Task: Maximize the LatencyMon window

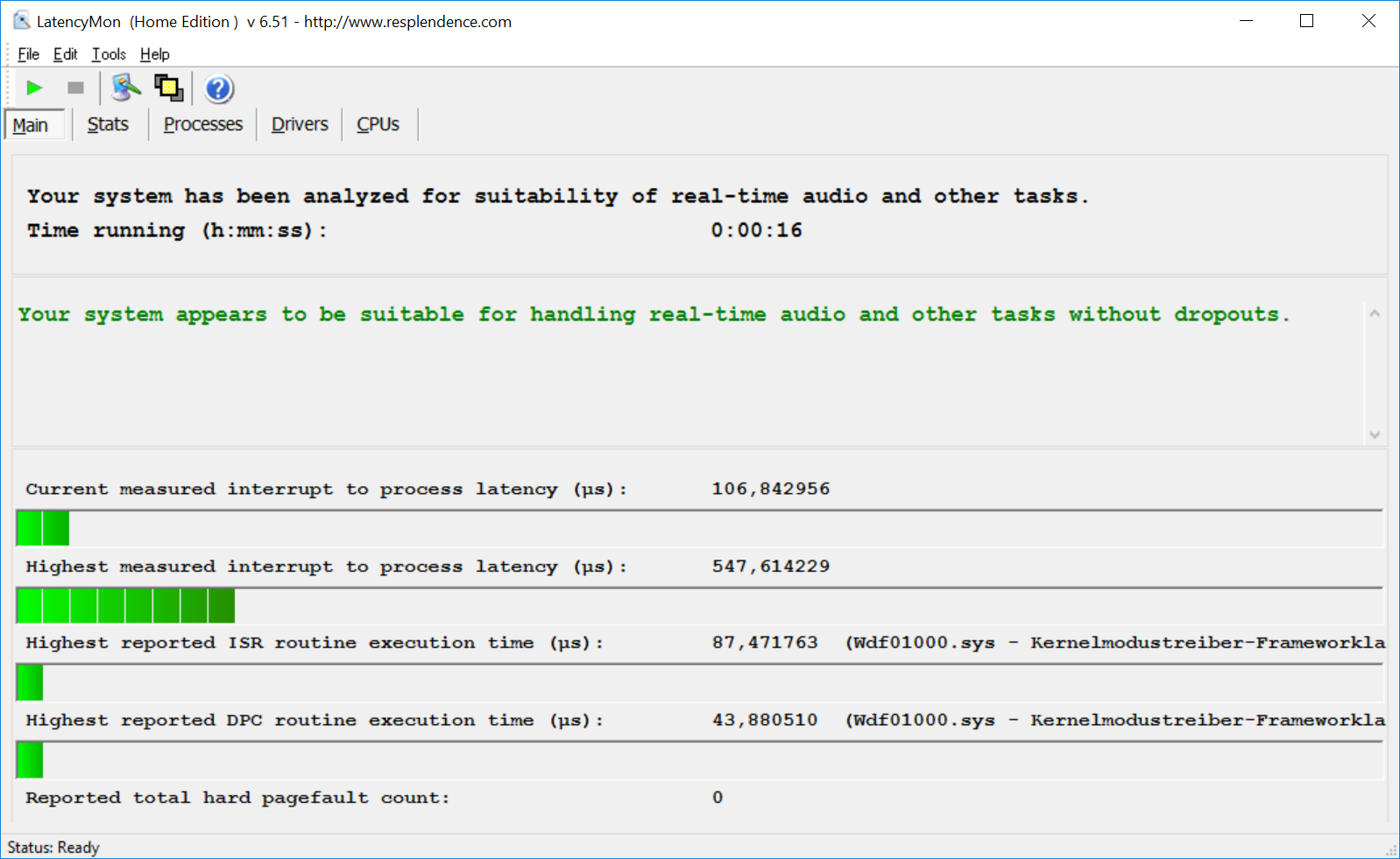Action: tap(1306, 21)
